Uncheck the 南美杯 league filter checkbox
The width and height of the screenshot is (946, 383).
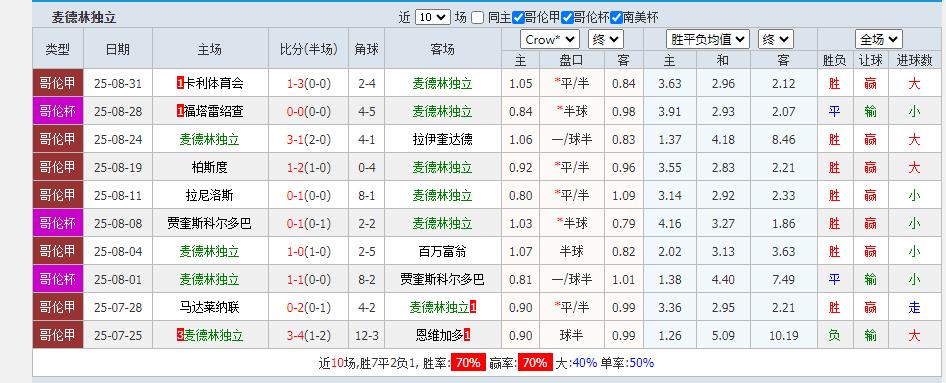(616, 18)
